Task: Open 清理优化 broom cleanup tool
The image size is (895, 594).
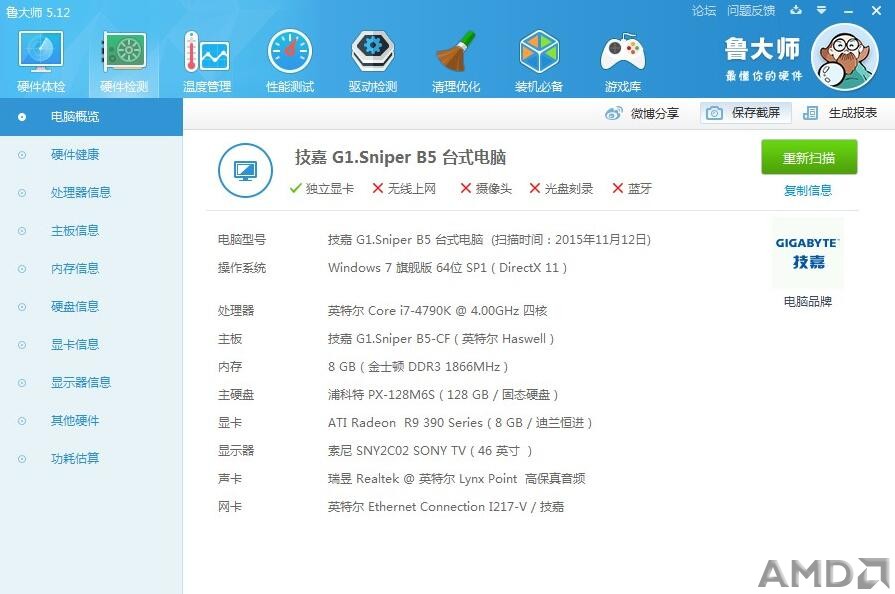Action: [x=455, y=62]
